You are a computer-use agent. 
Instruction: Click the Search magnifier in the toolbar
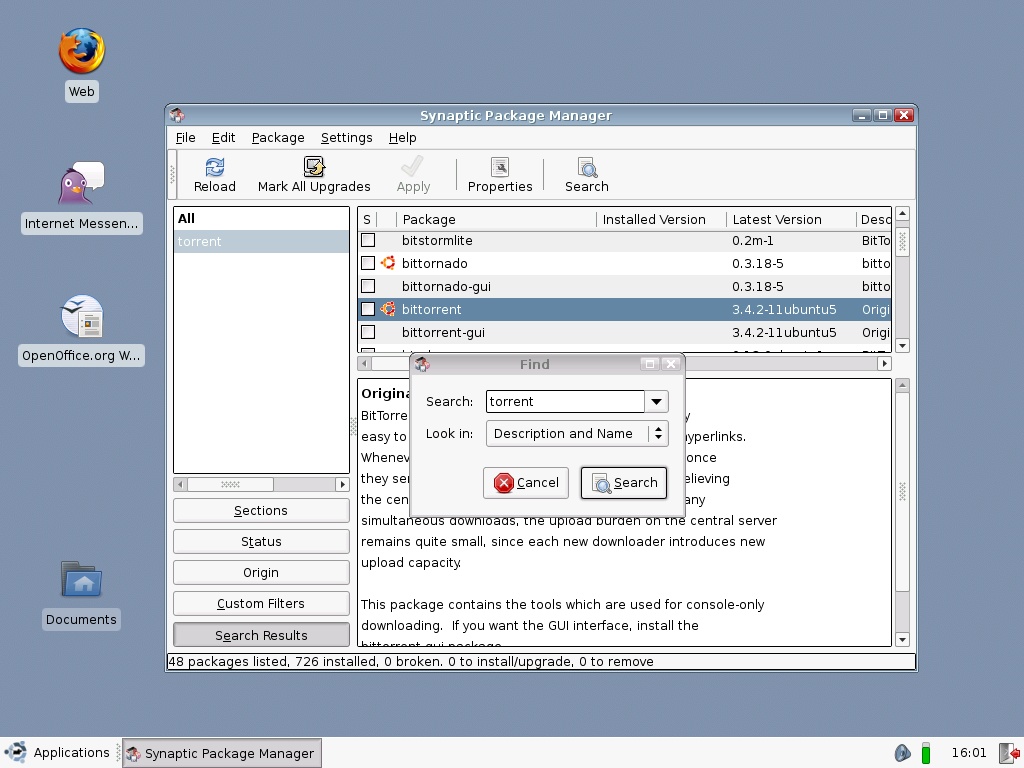587,167
